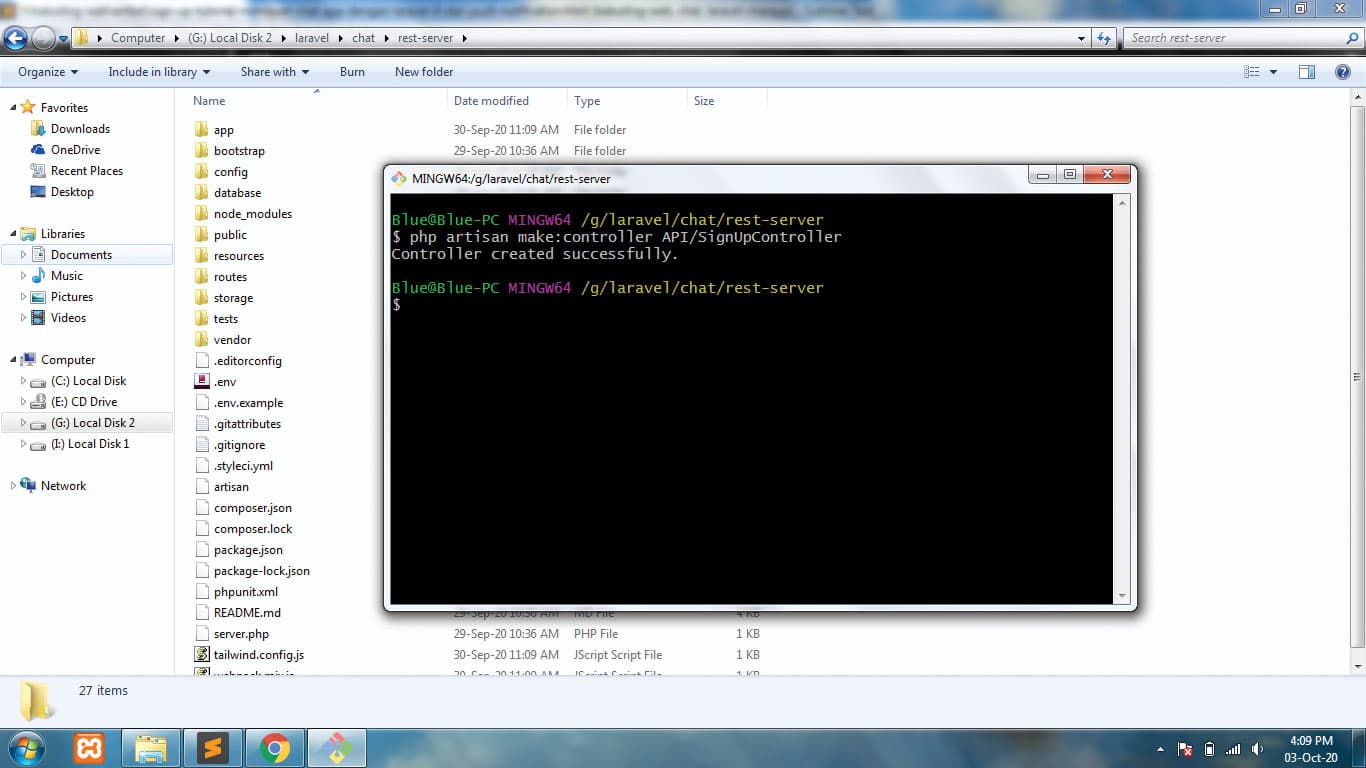
Task: Collapse the Favorites section
Action: pos(13,108)
